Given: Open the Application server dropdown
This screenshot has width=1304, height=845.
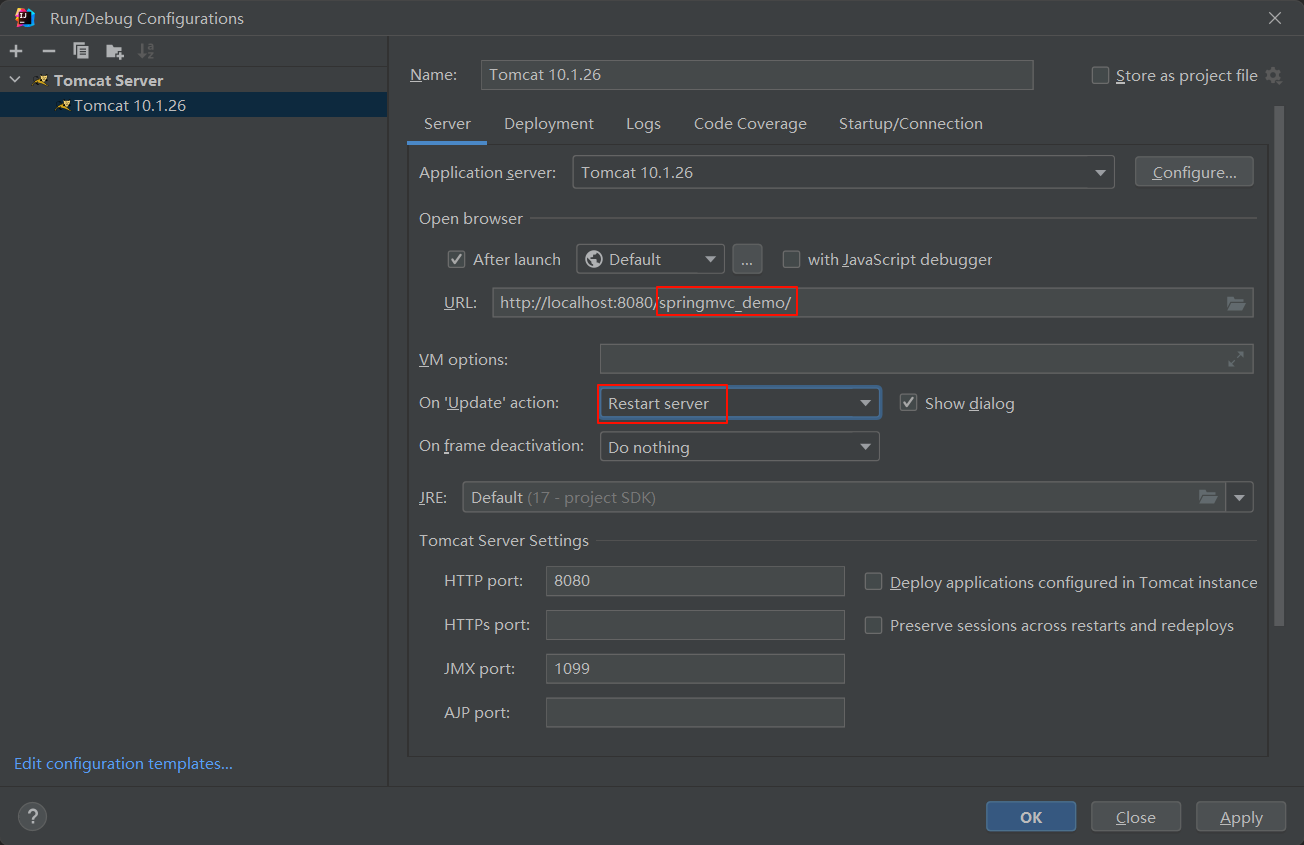Looking at the screenshot, I should coord(843,172).
